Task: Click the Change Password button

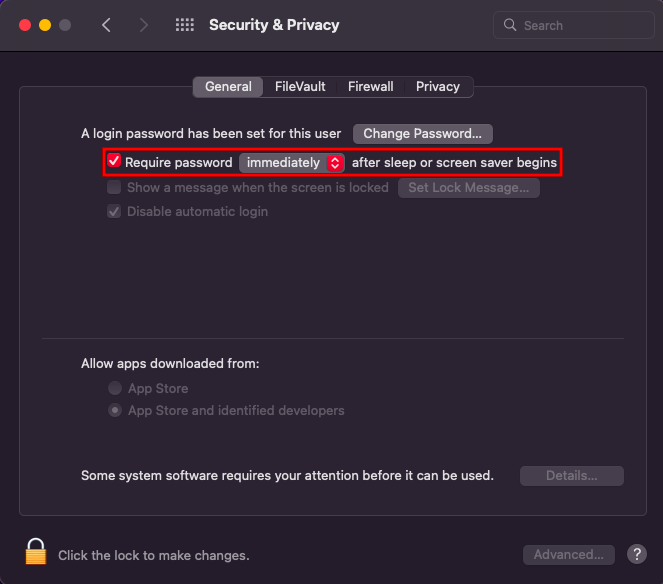Action: (x=422, y=134)
